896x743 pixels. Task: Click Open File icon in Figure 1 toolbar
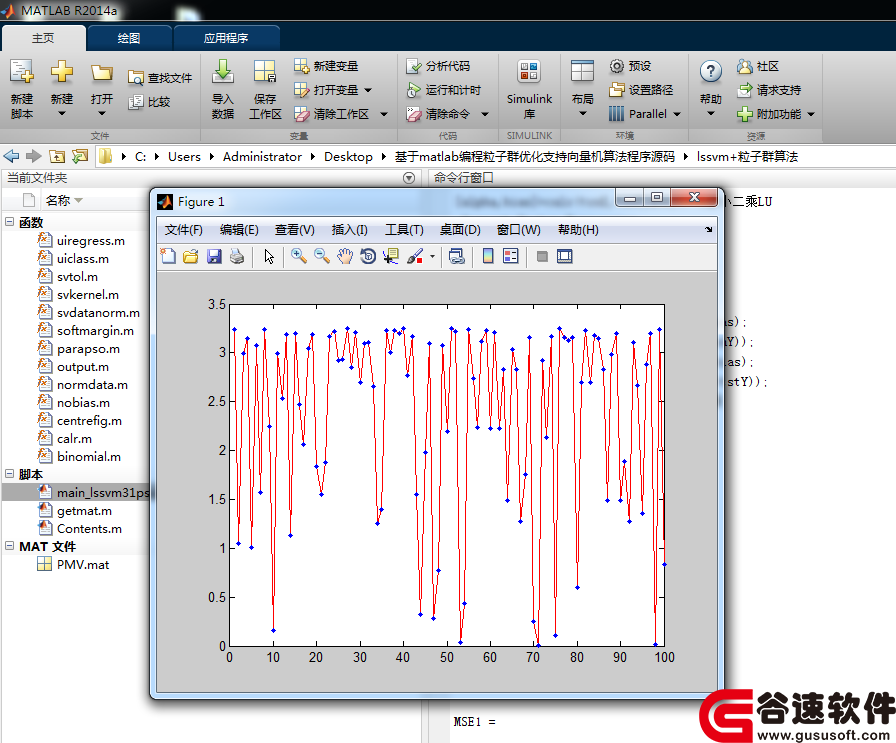[191, 256]
